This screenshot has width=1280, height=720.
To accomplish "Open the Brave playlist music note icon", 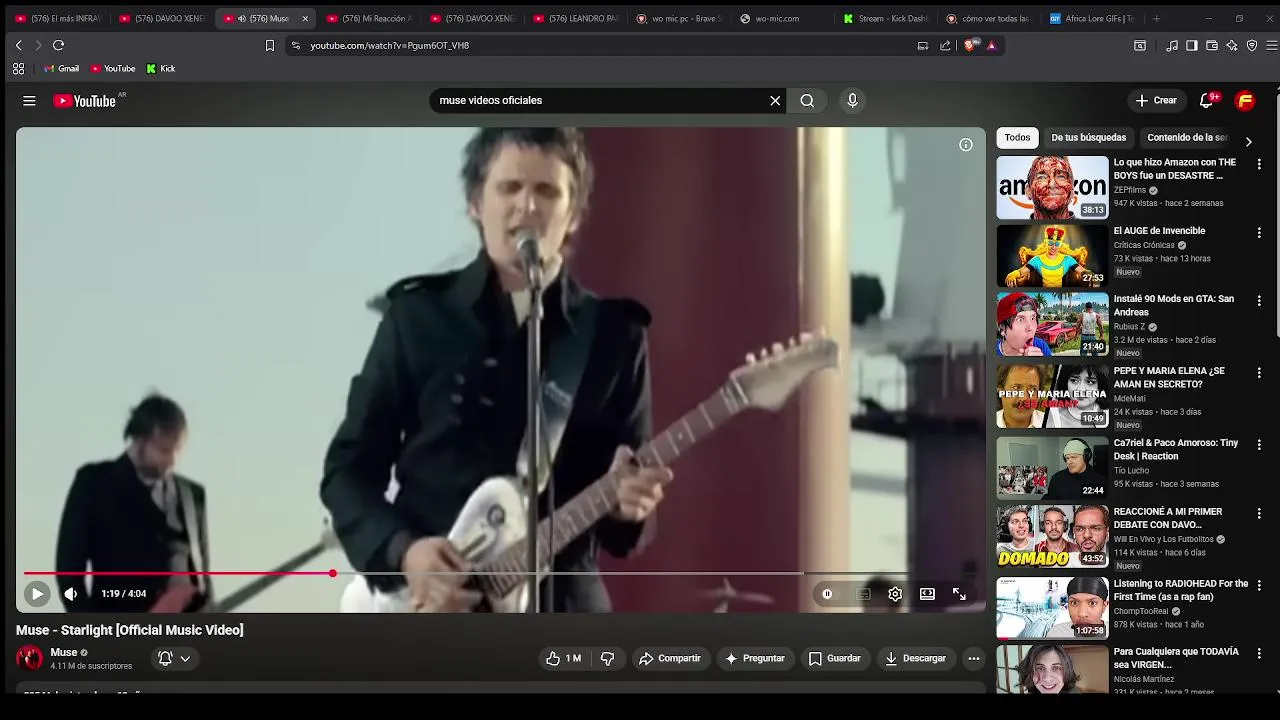I will point(1172,45).
